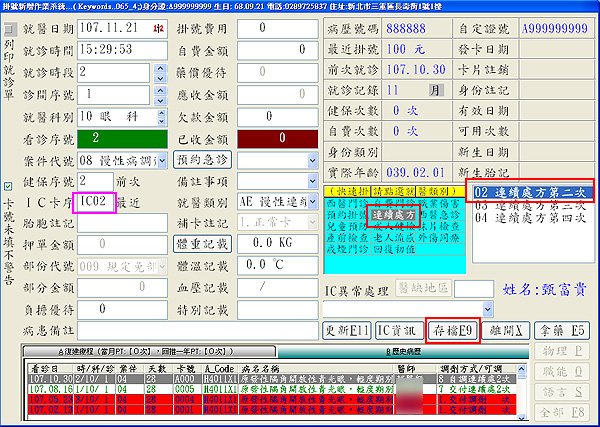Click the 更新F11 button
The image size is (600, 427).
click(x=346, y=329)
